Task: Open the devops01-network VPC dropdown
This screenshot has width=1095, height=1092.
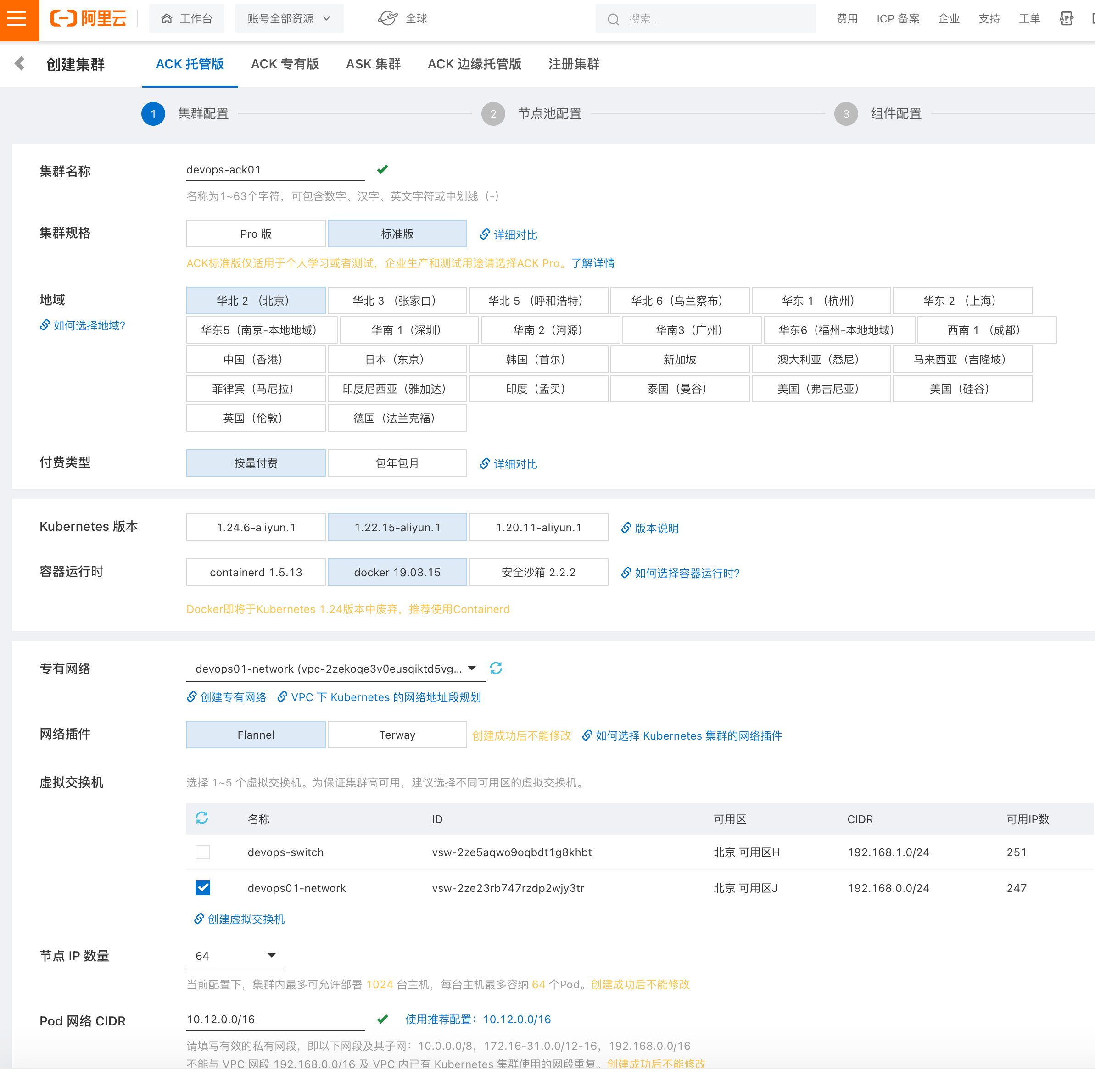Action: click(x=335, y=669)
